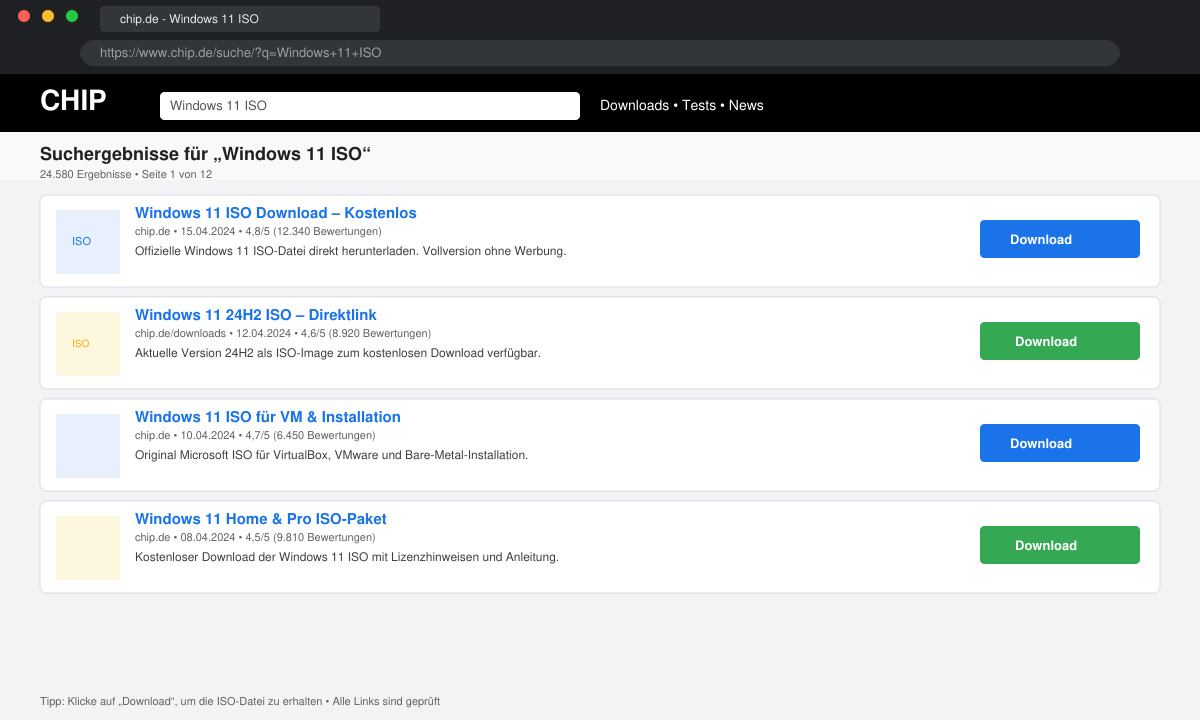Click the meta line chip.de • 08.04.2024 • 4,5/5
1200x720 pixels.
255,537
